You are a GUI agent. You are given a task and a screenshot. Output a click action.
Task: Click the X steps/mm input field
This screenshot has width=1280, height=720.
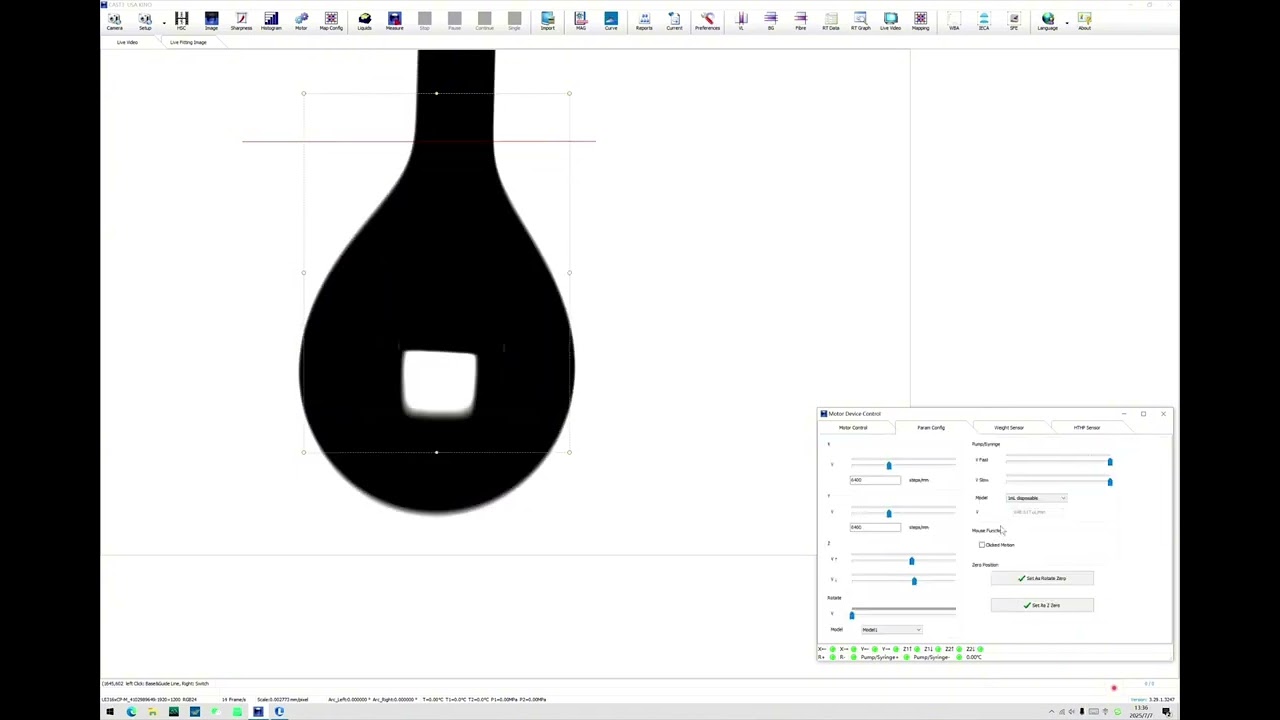tap(875, 480)
